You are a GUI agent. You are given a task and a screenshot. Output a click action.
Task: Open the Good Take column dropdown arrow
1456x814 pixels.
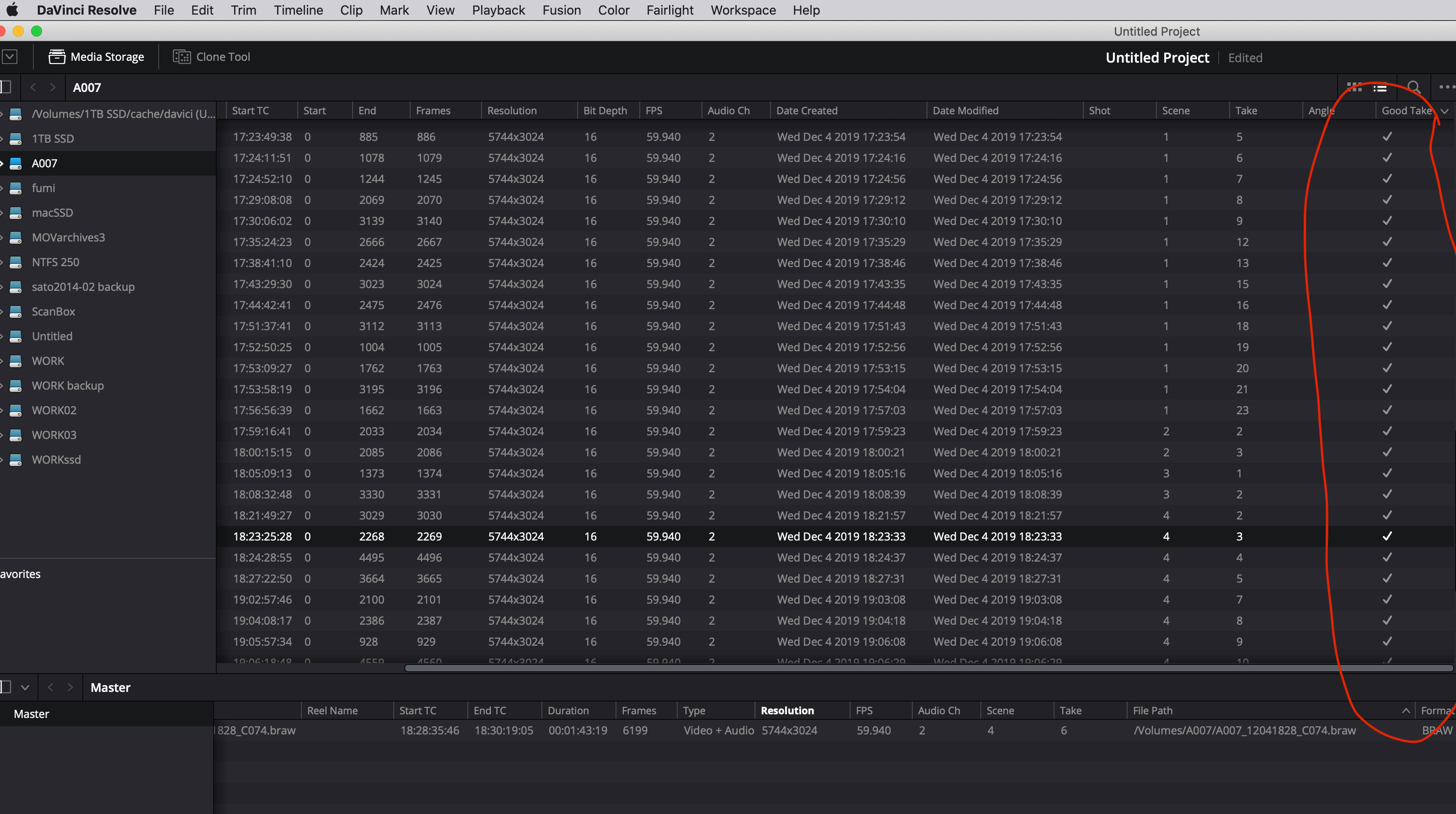click(x=1445, y=111)
